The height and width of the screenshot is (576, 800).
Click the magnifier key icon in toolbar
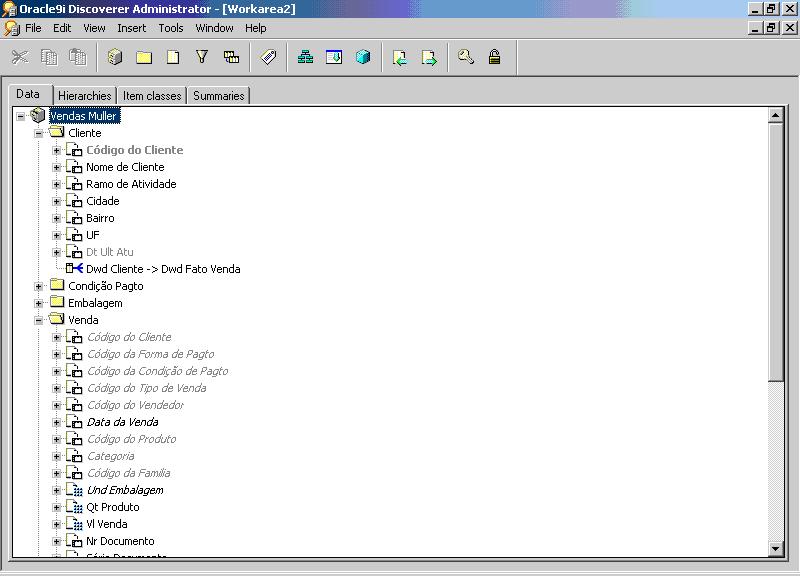466,58
